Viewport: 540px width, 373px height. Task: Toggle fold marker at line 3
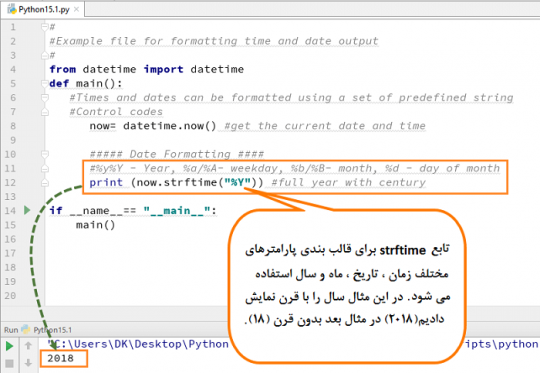click(x=45, y=55)
